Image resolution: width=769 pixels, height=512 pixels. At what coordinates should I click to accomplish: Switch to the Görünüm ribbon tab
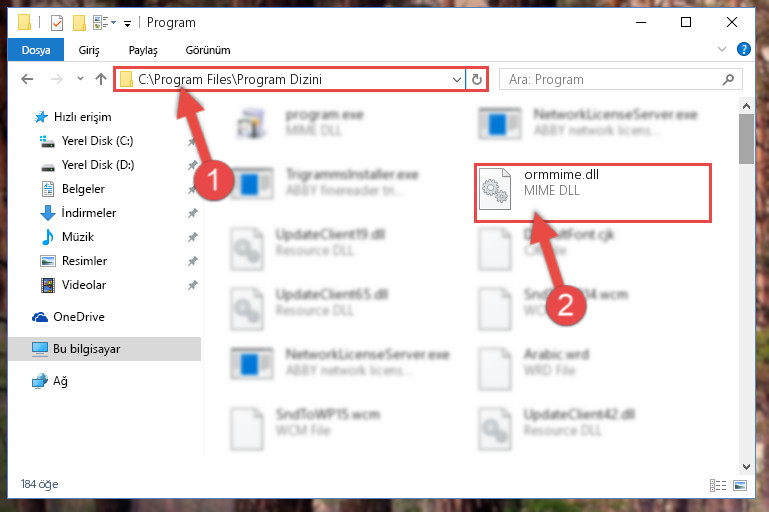pos(208,50)
